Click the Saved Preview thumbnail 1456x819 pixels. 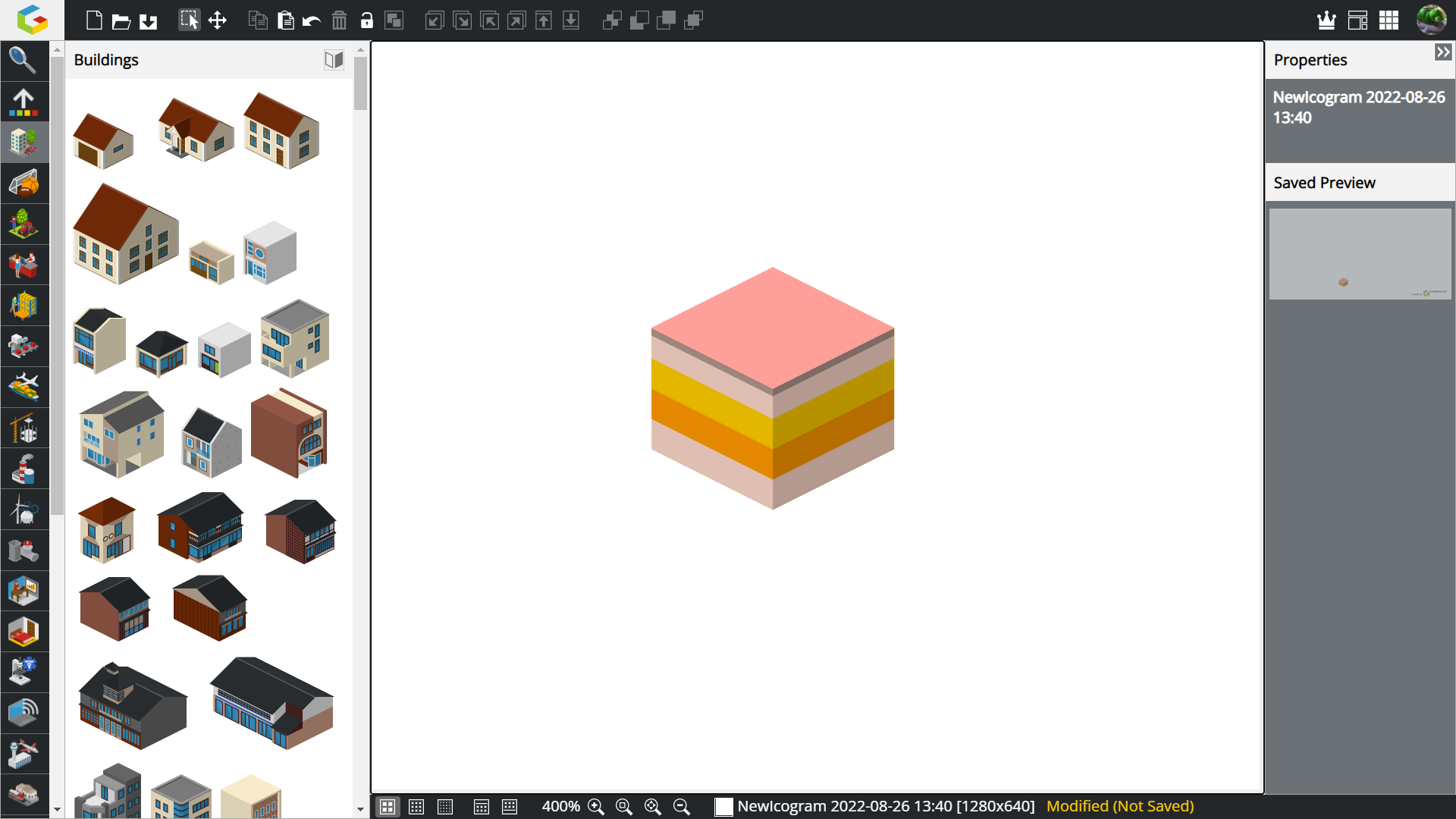(1360, 254)
